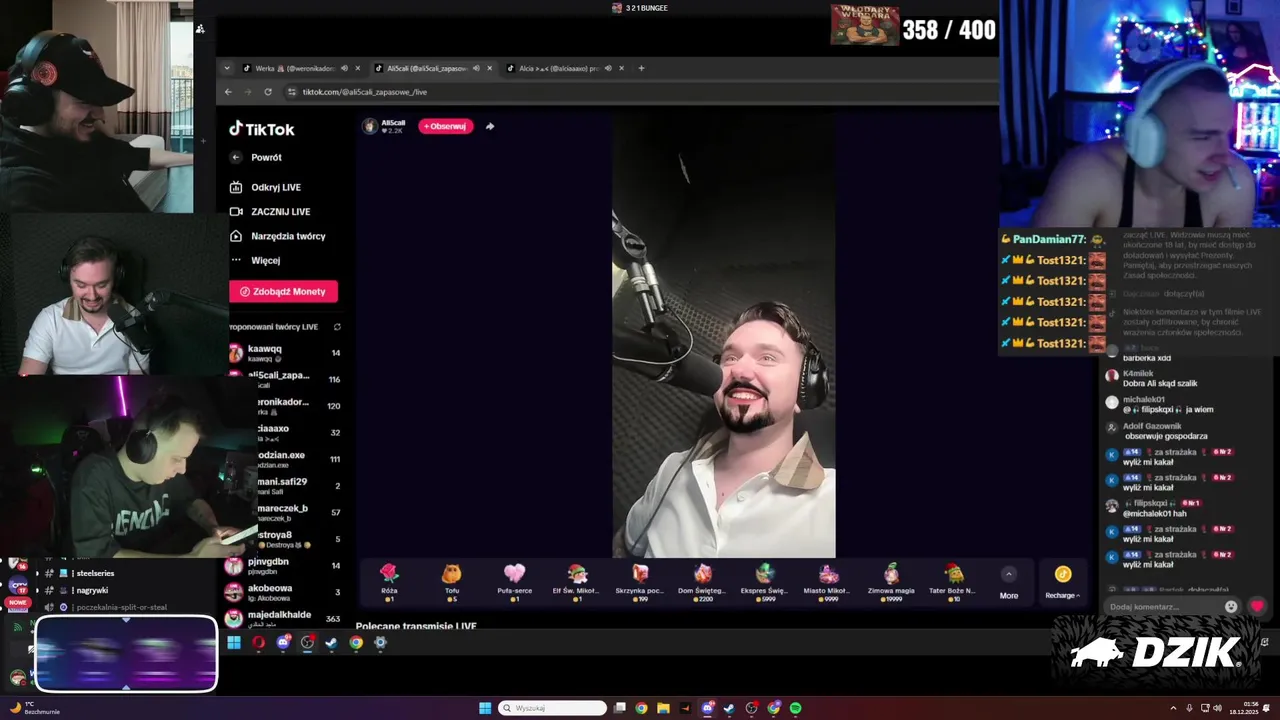Click the share arrow next to Obserwuj

pos(490,126)
